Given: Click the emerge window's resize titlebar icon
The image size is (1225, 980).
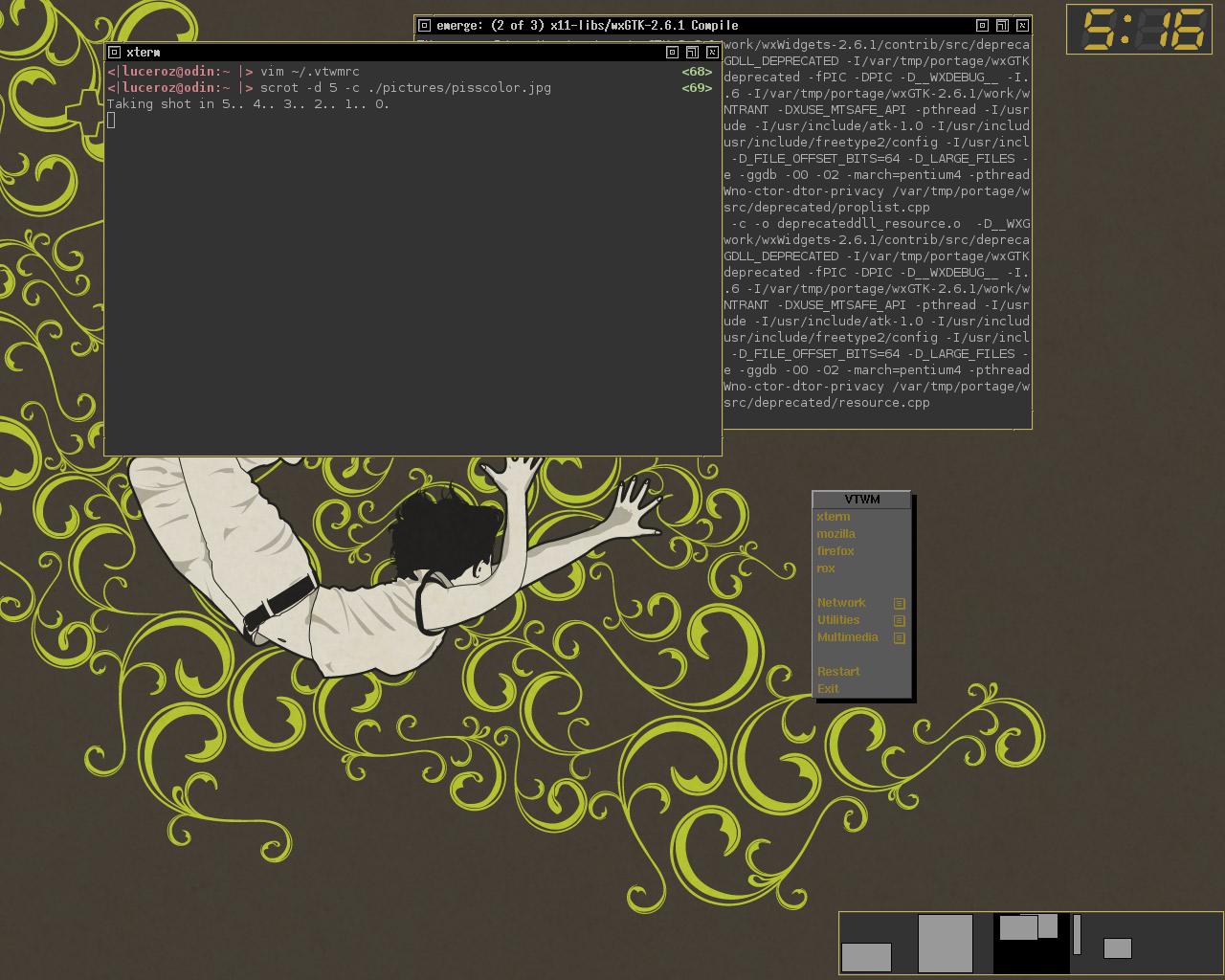Looking at the screenshot, I should point(1002,26).
